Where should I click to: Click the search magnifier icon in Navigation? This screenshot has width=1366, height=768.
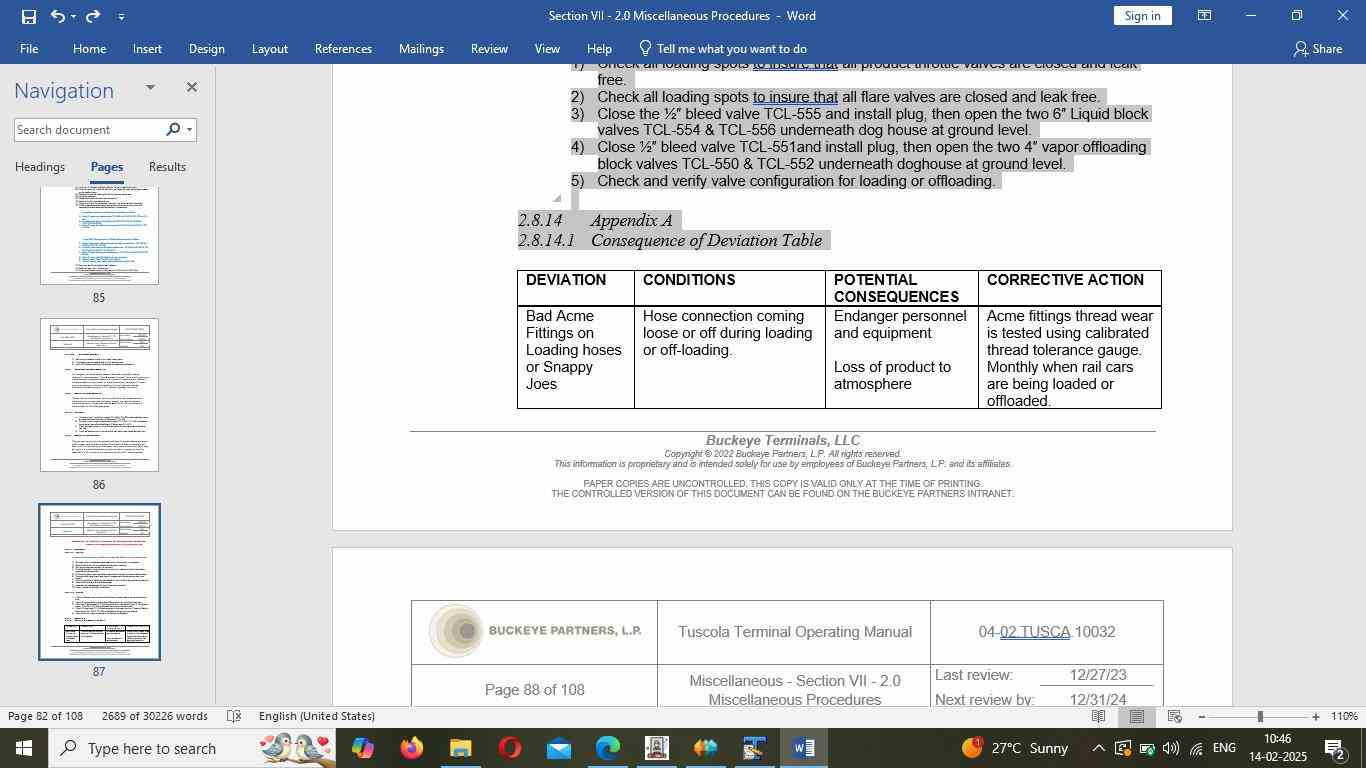coord(173,129)
